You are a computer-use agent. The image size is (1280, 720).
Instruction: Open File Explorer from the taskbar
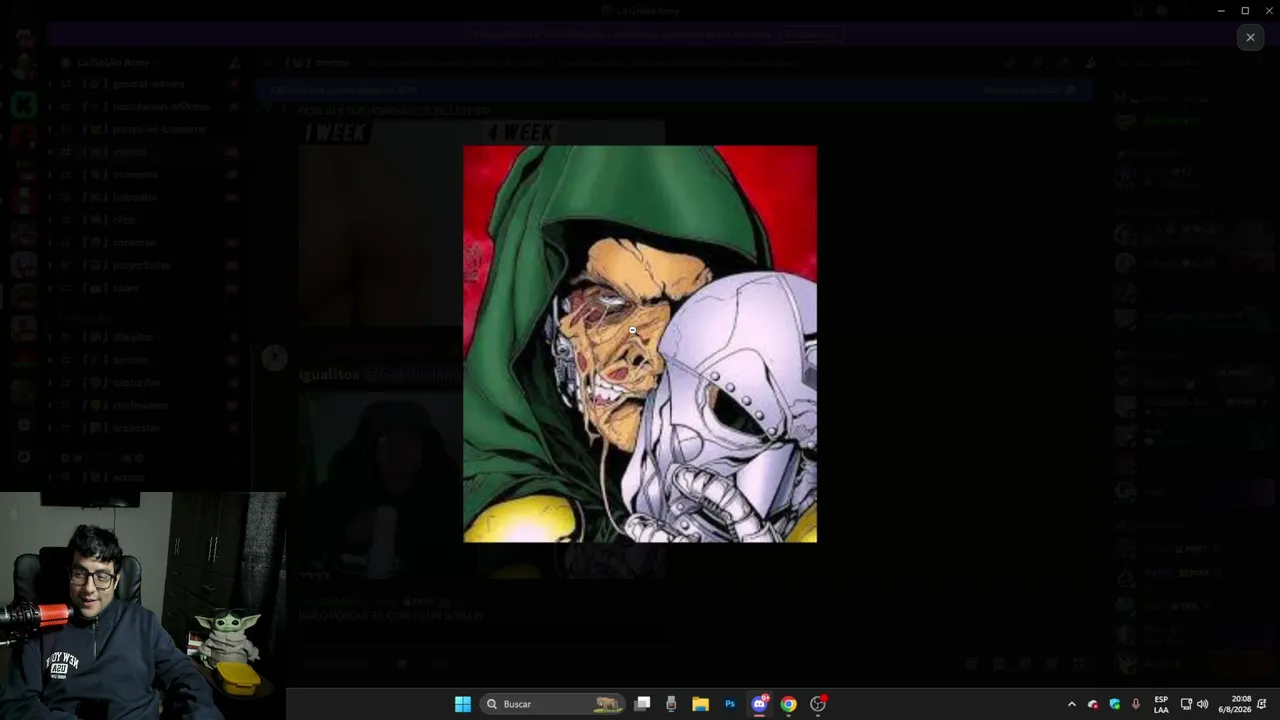[701, 704]
